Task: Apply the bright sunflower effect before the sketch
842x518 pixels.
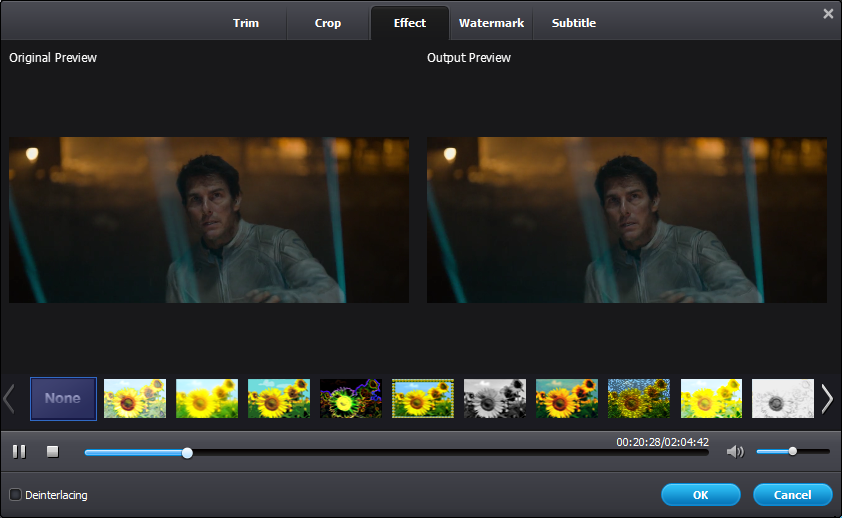Action: tap(711, 398)
